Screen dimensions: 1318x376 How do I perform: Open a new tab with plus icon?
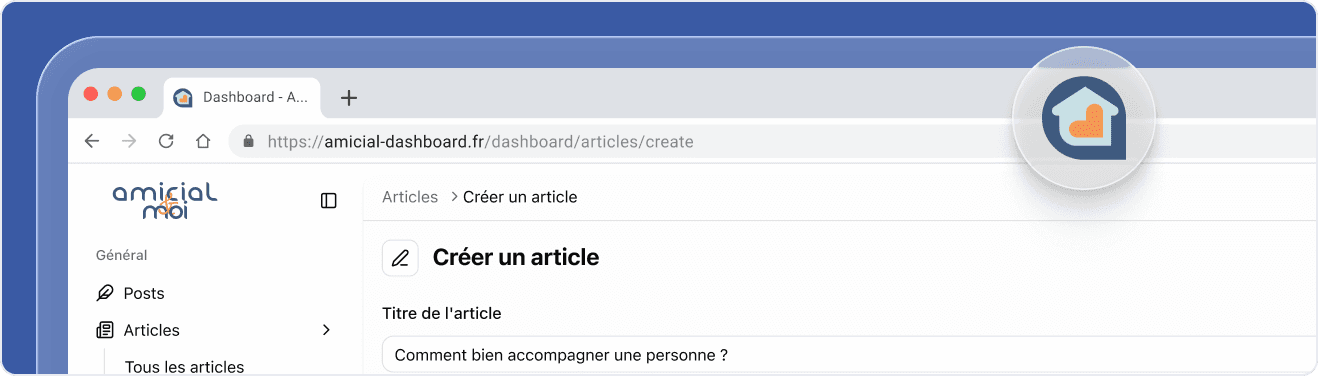click(x=348, y=98)
